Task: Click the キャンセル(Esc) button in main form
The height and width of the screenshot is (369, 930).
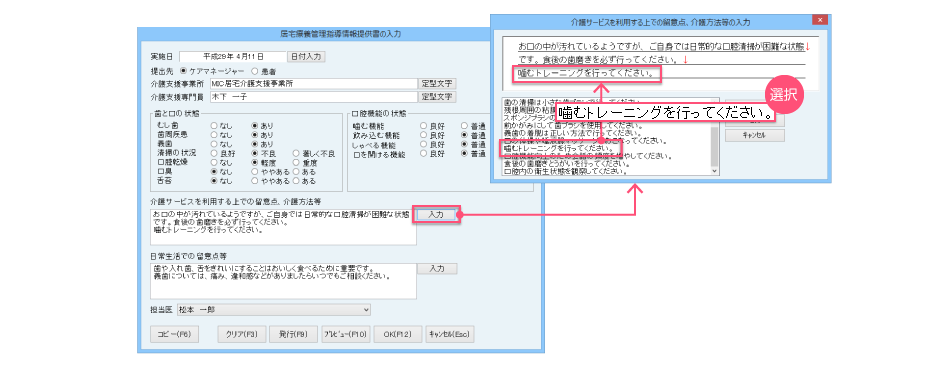Action: coord(450,335)
